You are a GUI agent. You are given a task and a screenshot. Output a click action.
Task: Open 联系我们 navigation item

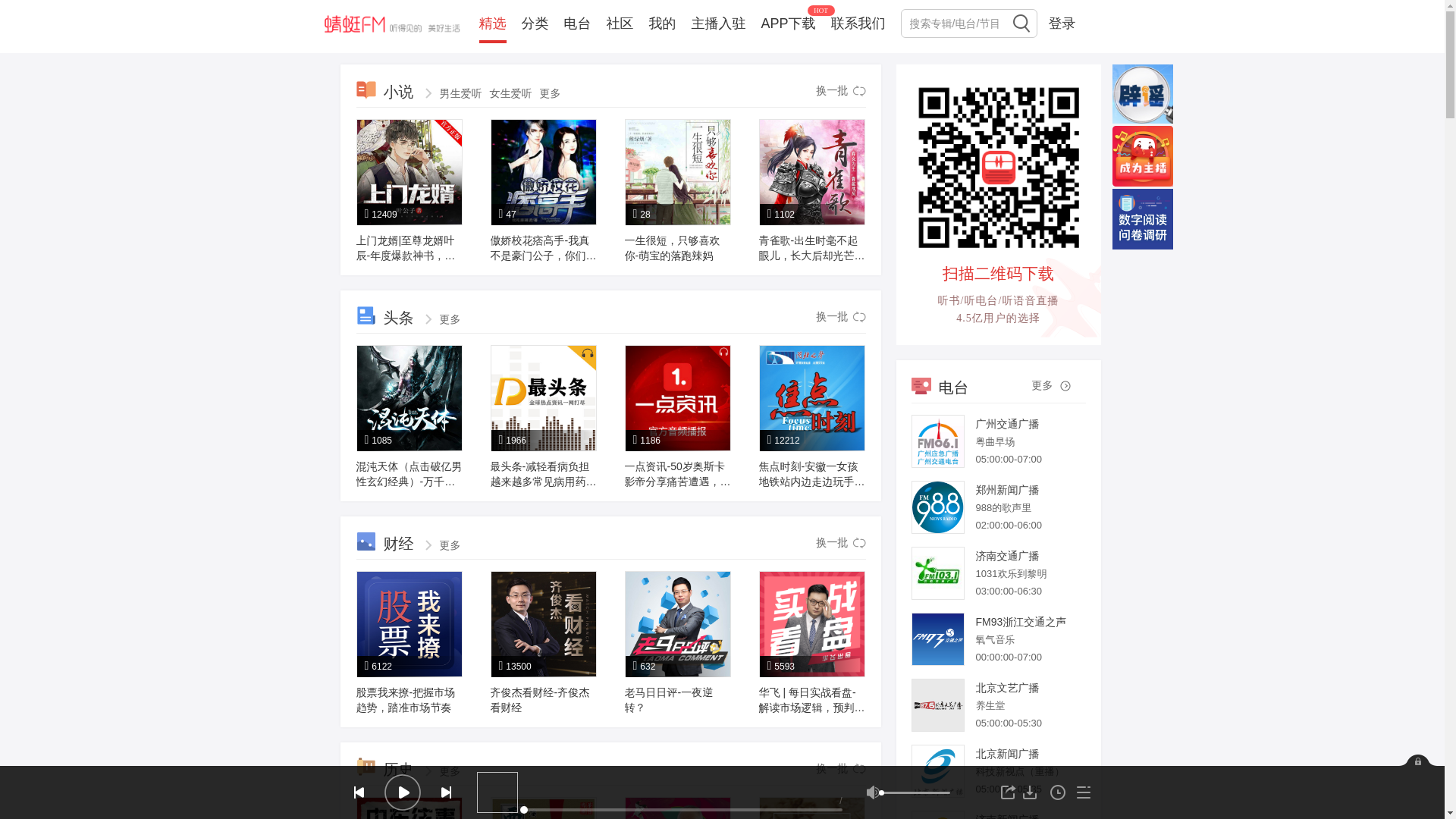[858, 24]
